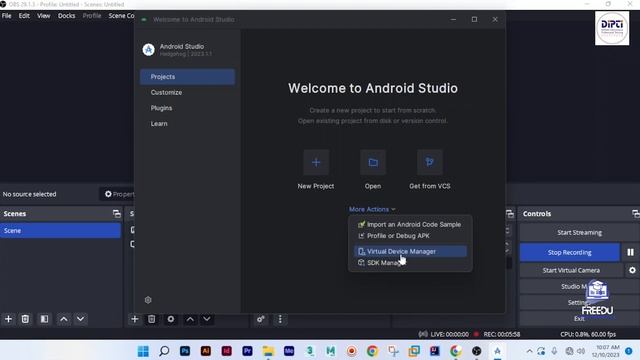Open Windows taskbar search
The image size is (640, 360).
click(164, 351)
